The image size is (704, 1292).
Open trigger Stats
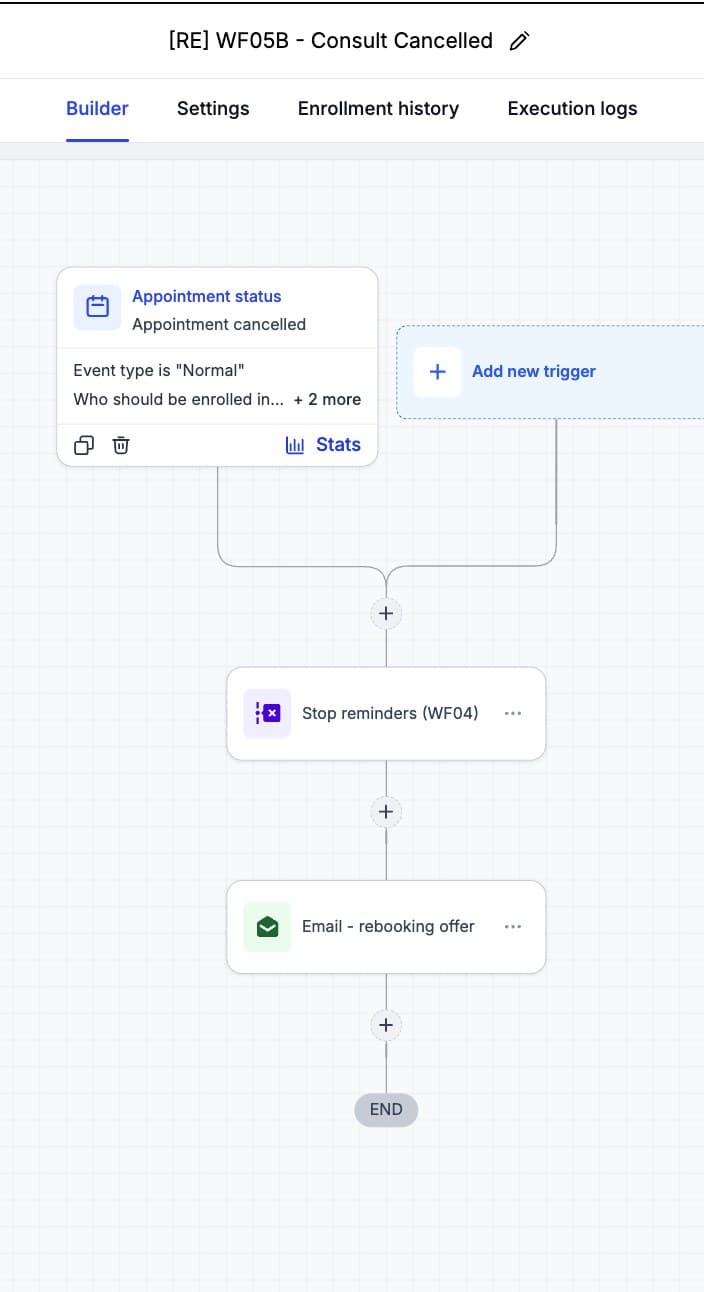coord(323,445)
